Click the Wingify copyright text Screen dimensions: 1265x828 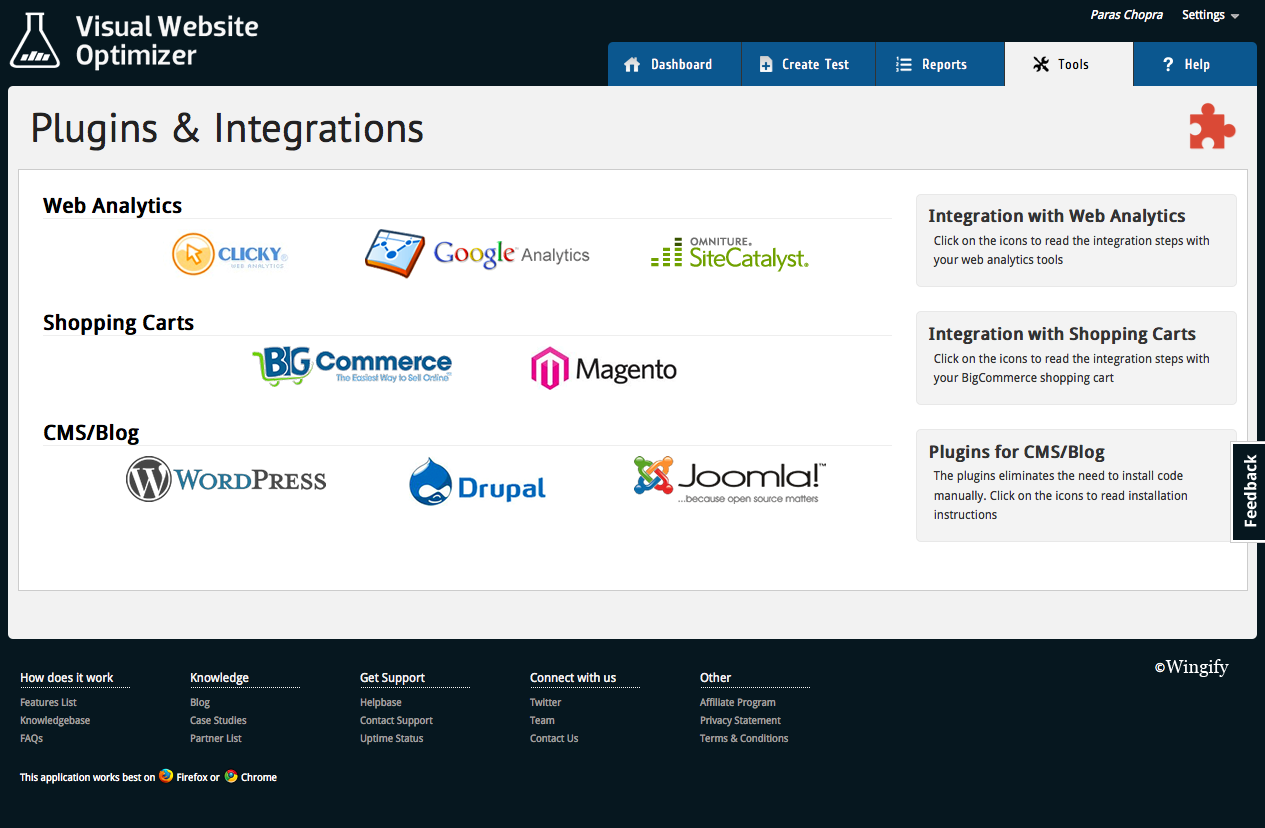coord(1192,667)
